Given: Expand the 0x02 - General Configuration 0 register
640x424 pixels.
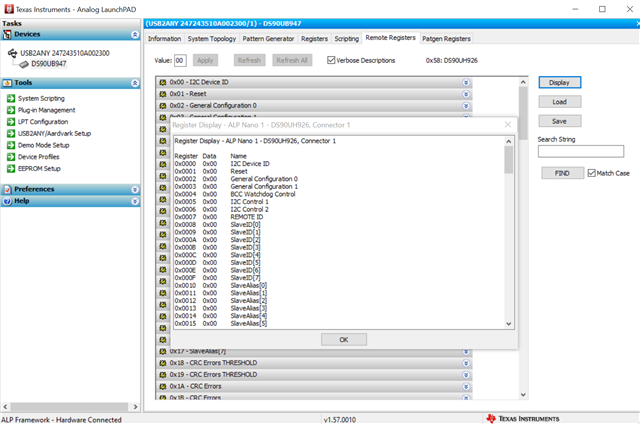Looking at the screenshot, I should pyautogui.click(x=466, y=106).
